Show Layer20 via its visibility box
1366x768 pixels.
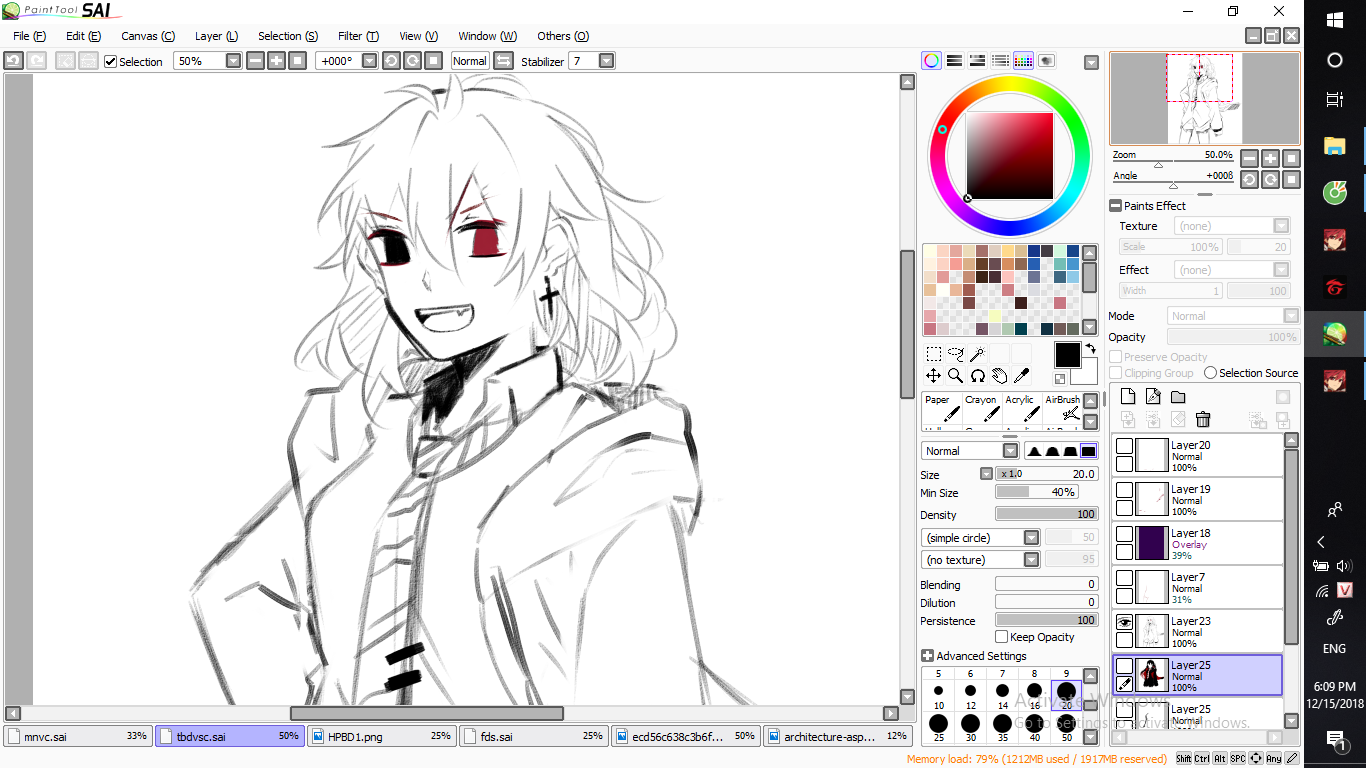pos(1125,446)
